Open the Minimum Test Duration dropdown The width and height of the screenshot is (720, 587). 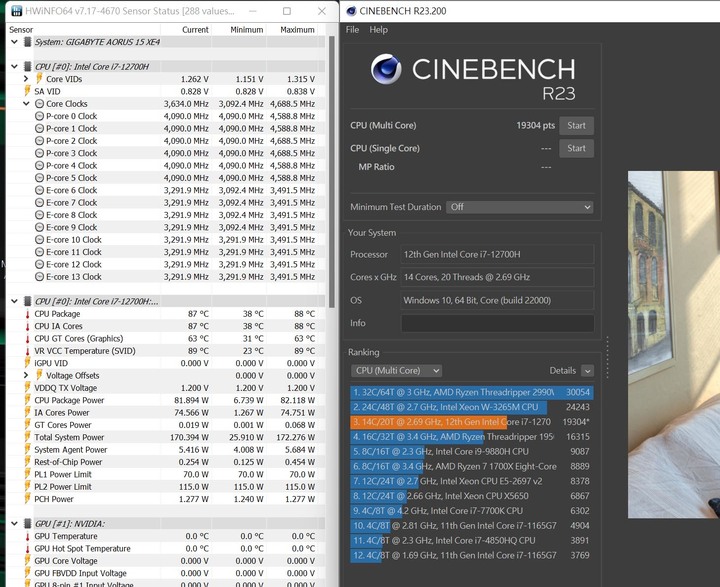(x=520, y=207)
